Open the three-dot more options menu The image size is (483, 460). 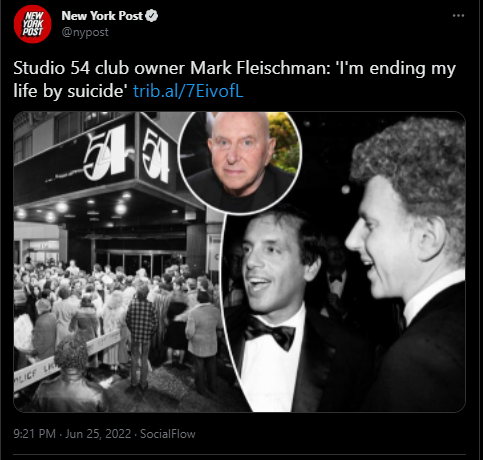(x=458, y=16)
